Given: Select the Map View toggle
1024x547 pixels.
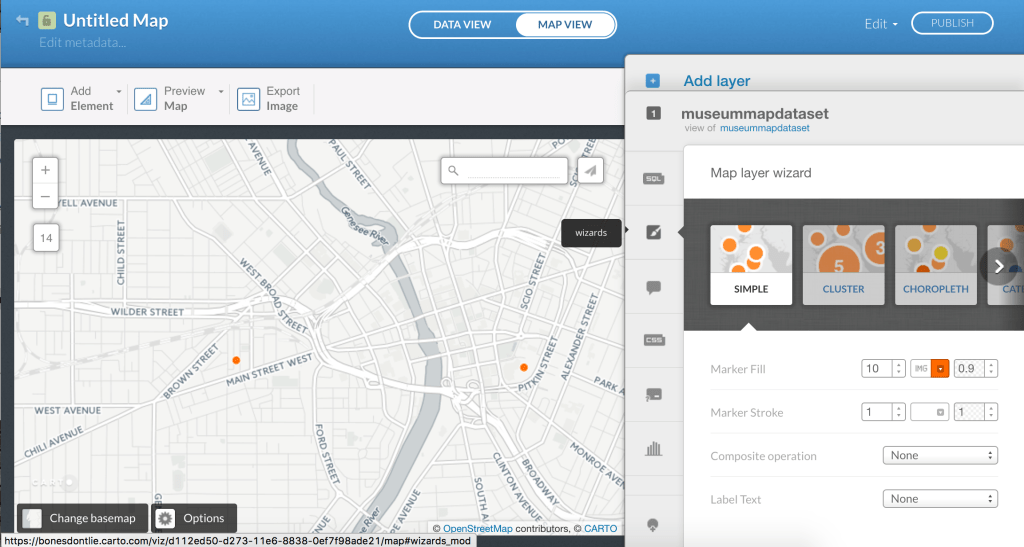Looking at the screenshot, I should (x=564, y=24).
